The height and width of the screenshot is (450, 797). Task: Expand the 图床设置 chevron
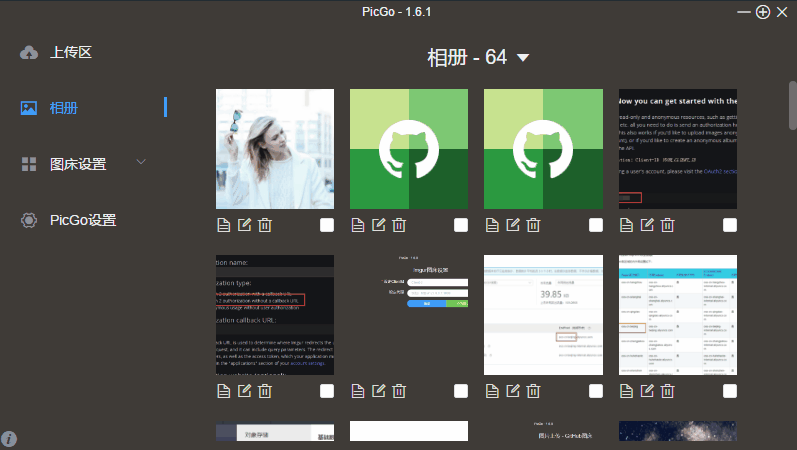coord(141,162)
